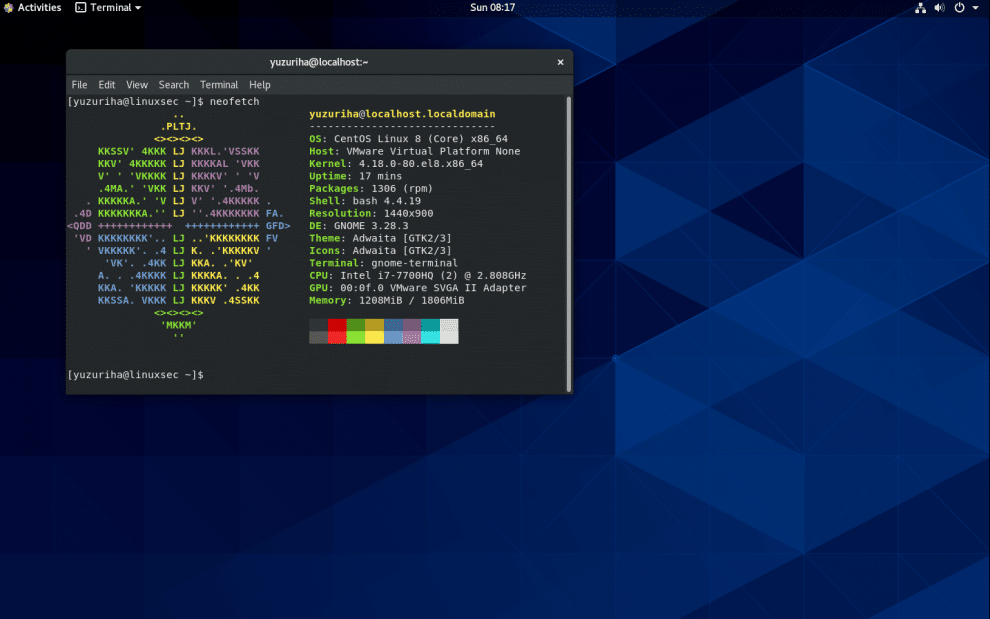Click the wired network icon in top bar
The image size is (990, 619).
(x=920, y=8)
